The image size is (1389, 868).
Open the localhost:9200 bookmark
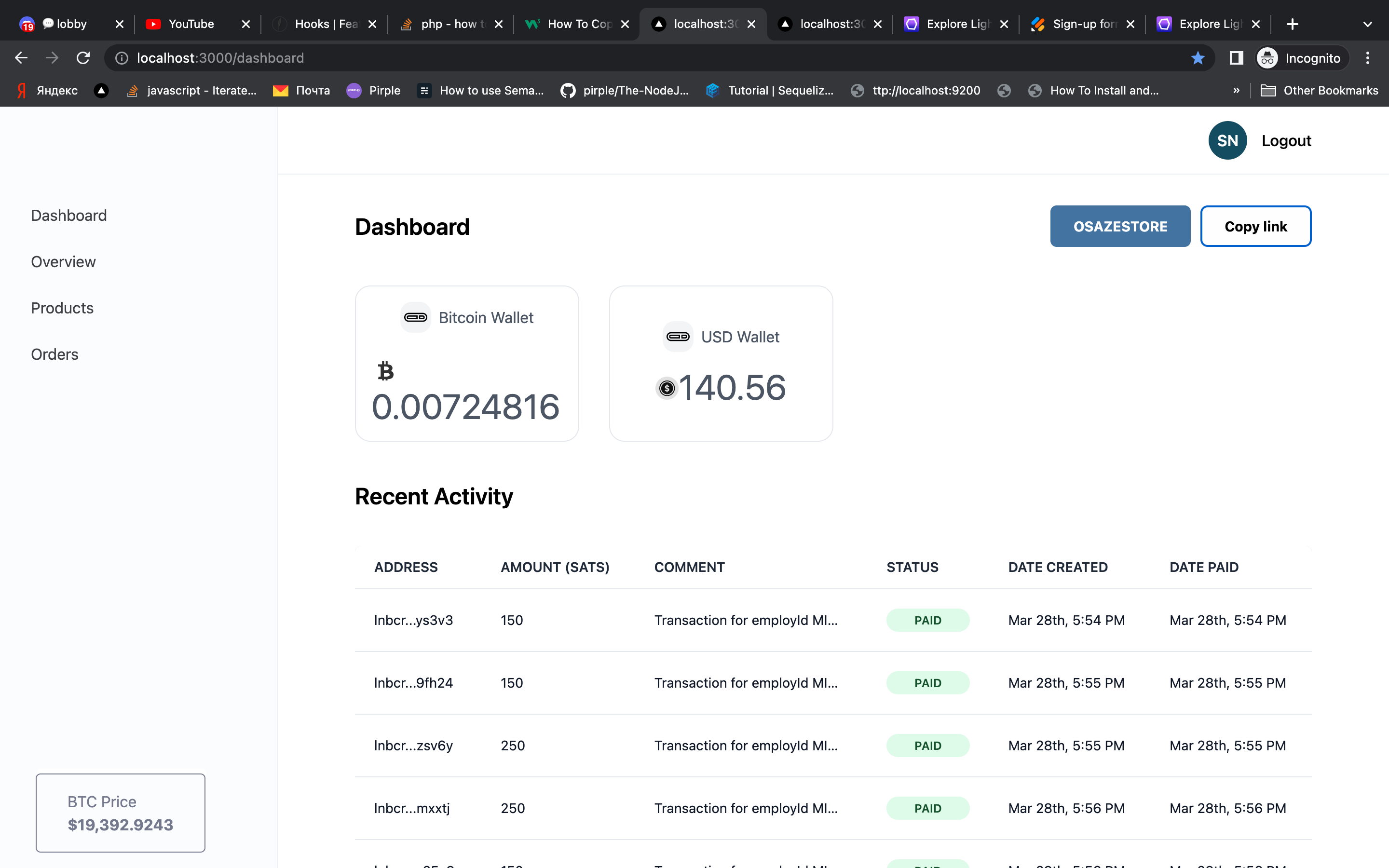point(915,91)
